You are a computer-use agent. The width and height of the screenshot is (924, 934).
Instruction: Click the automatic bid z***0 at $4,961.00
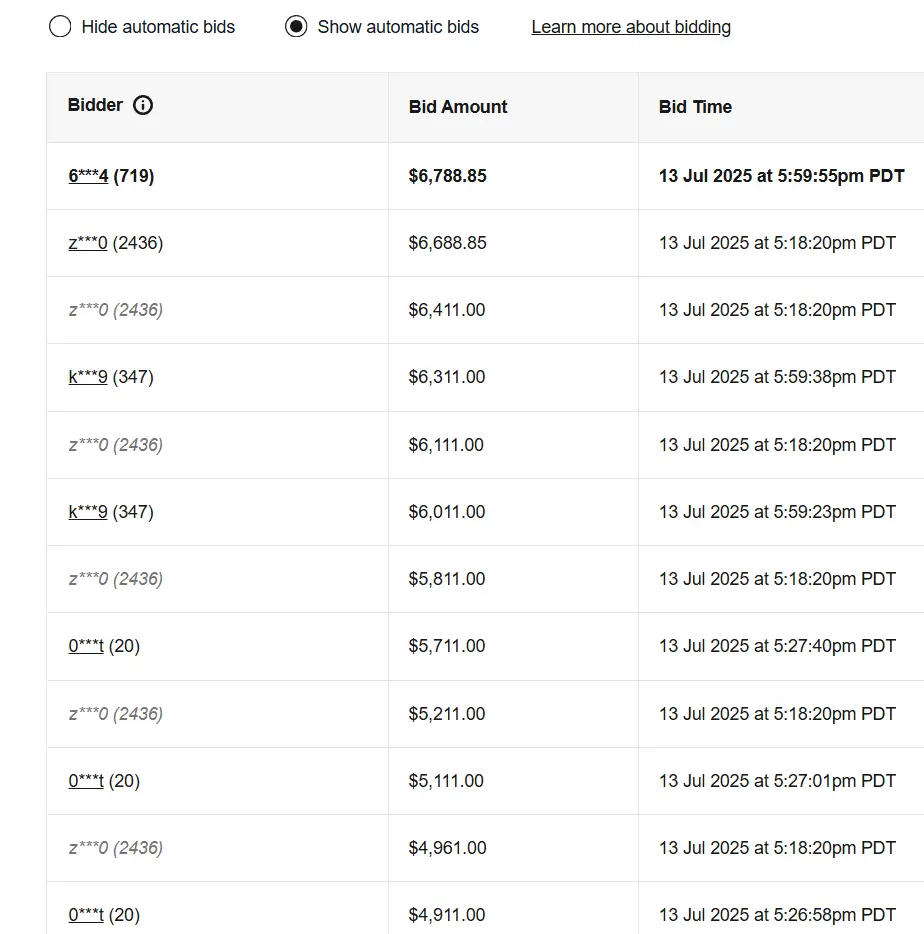tap(116, 848)
